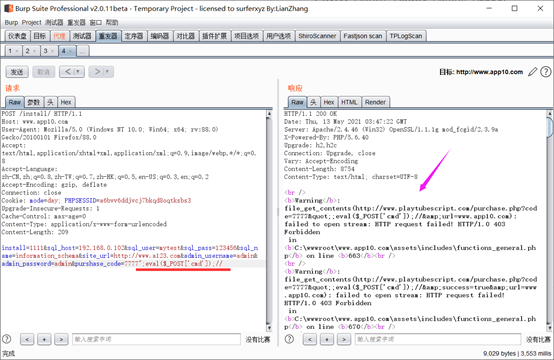The height and width of the screenshot is (360, 554).
Task: Close repeater tab 2 via its x
Action: [x=34, y=51]
